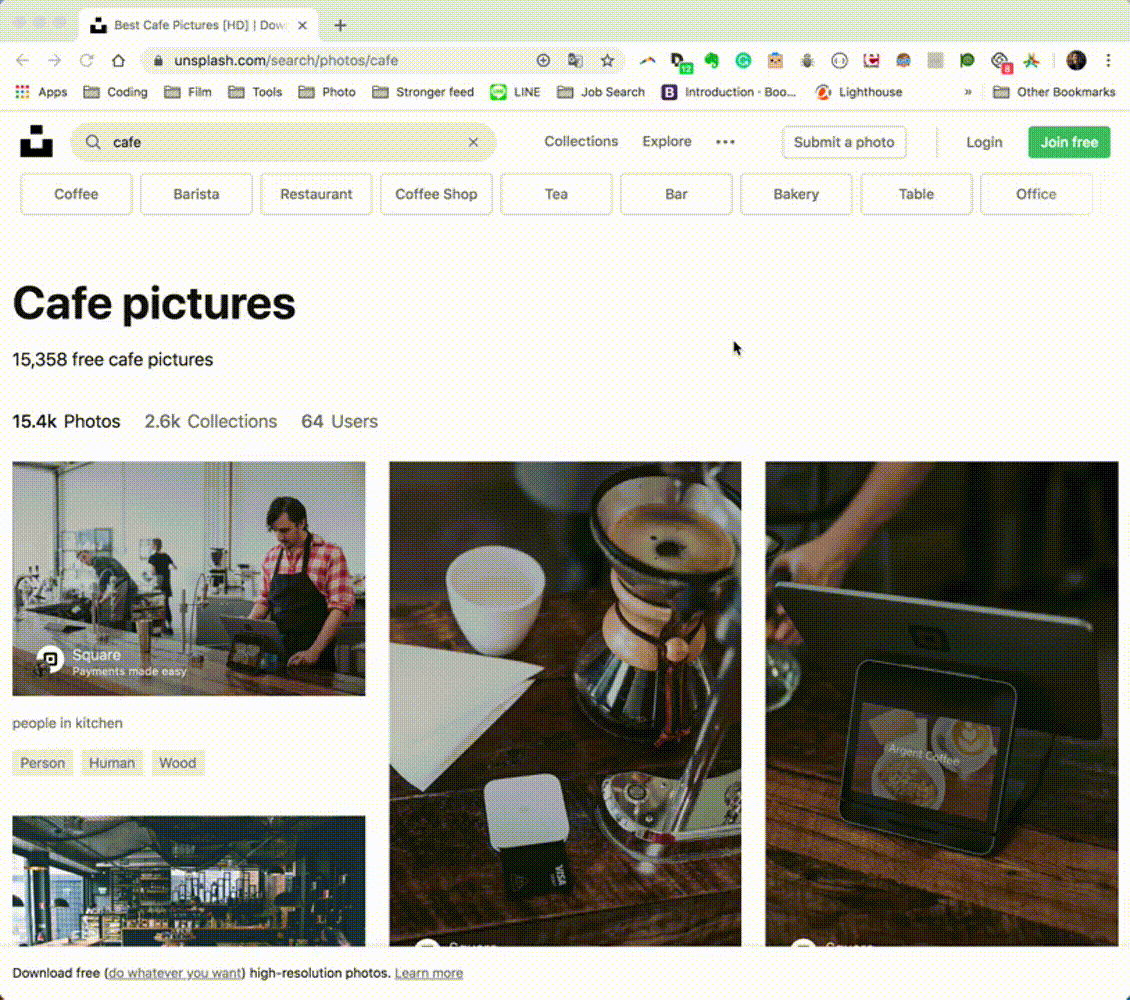Select the Table tag filter
Screen dimensions: 1130x1000
pyautogui.click(x=916, y=194)
